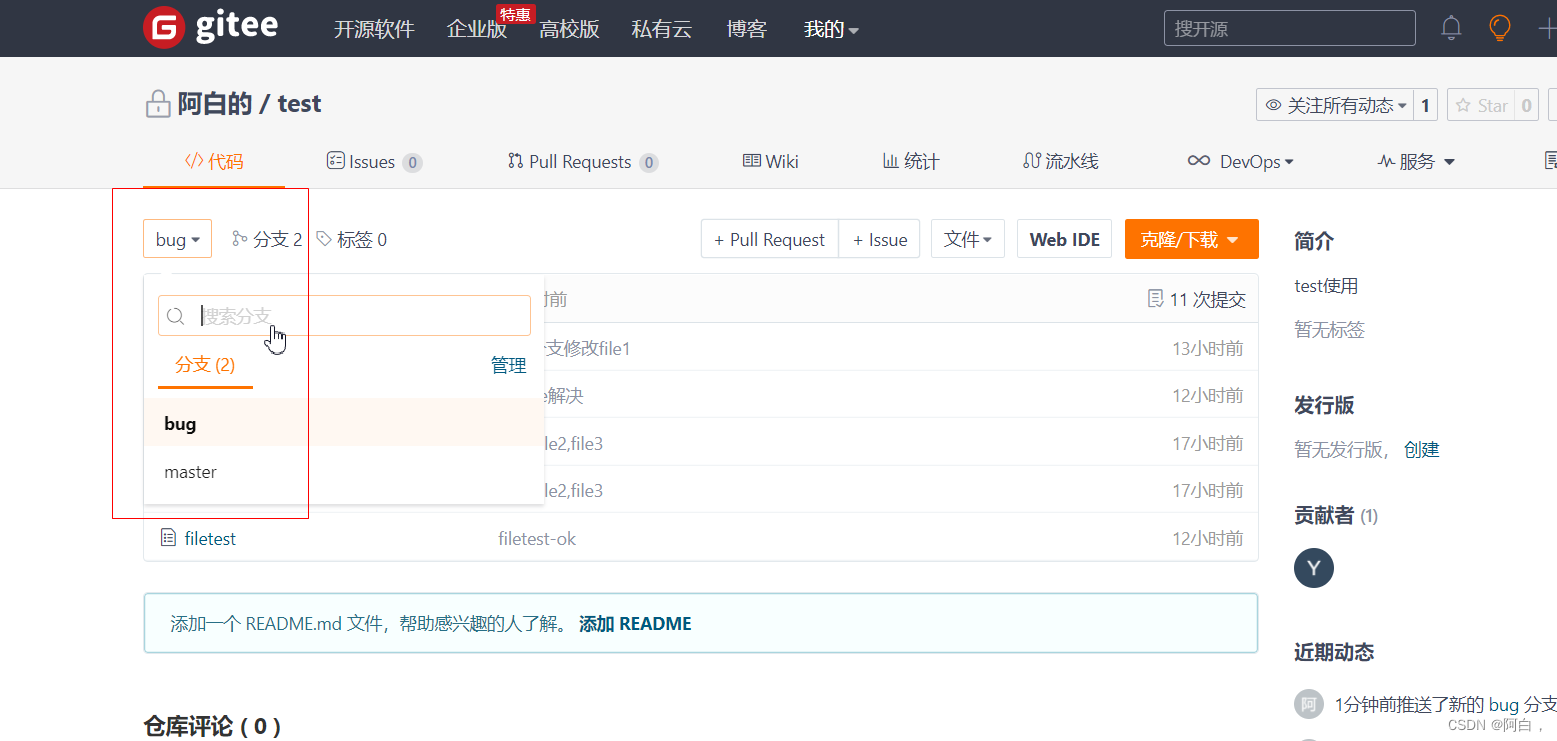
Task: Expand the DevOps menu
Action: coord(1240,161)
